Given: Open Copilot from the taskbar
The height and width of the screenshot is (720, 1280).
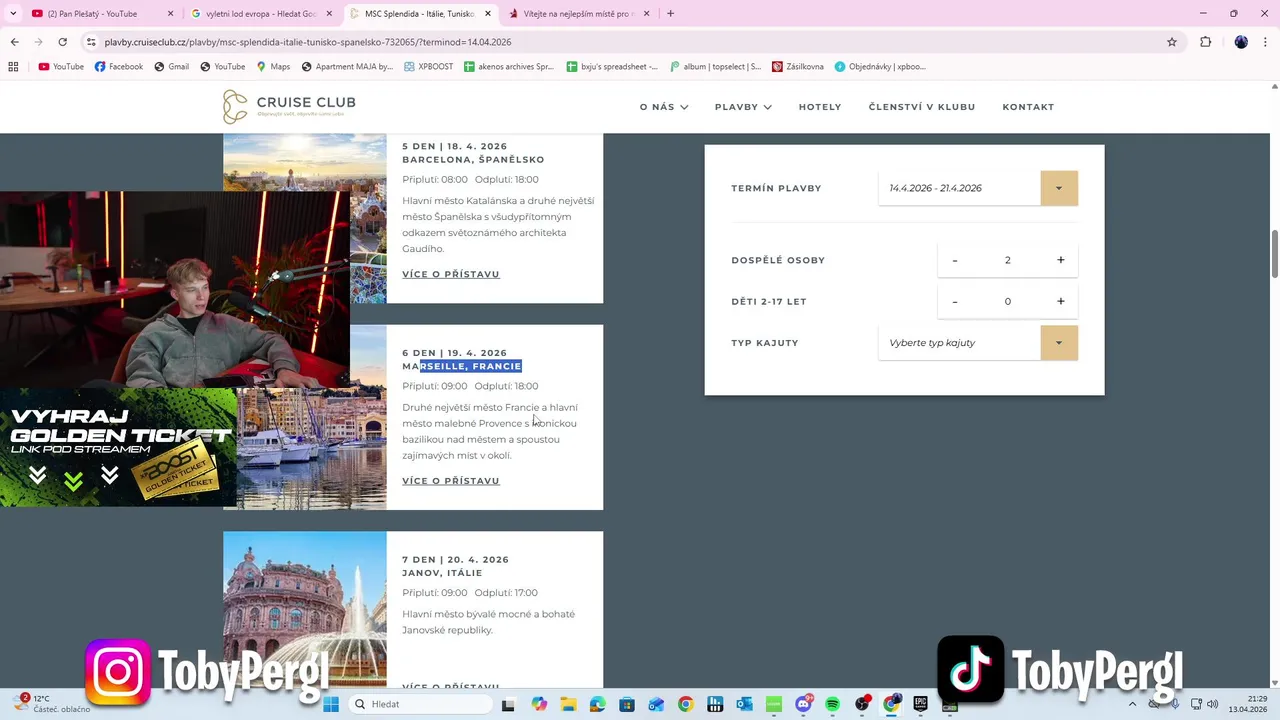Looking at the screenshot, I should pyautogui.click(x=539, y=704).
